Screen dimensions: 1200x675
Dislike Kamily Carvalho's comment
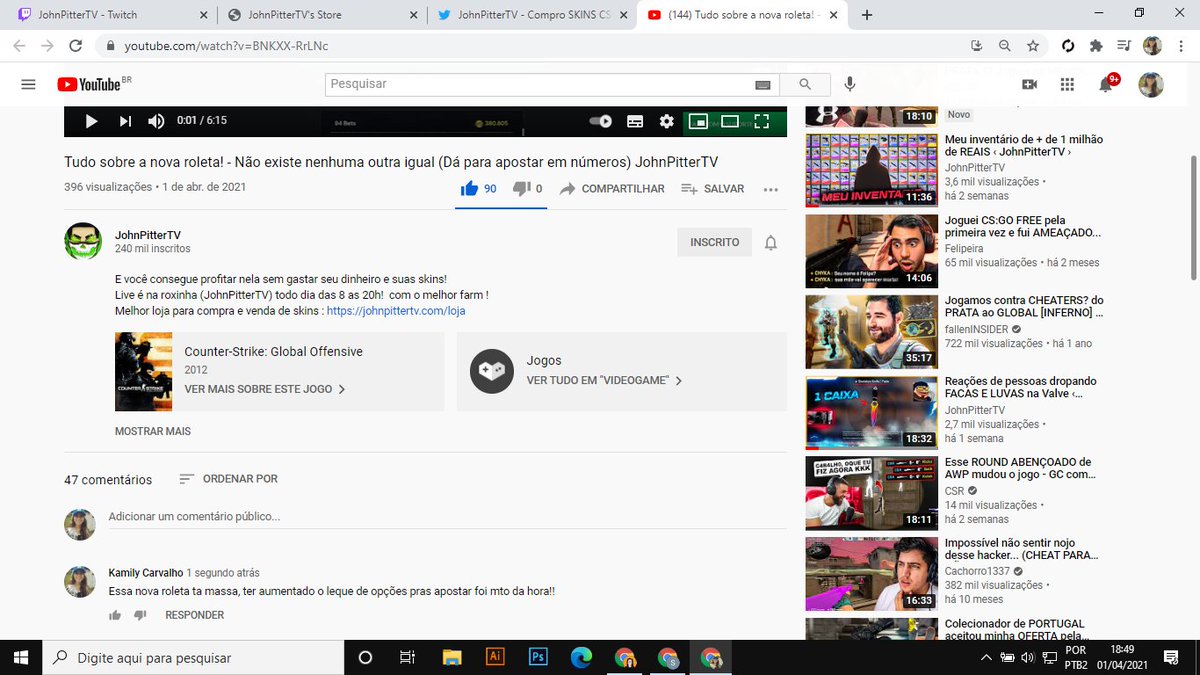pos(140,615)
